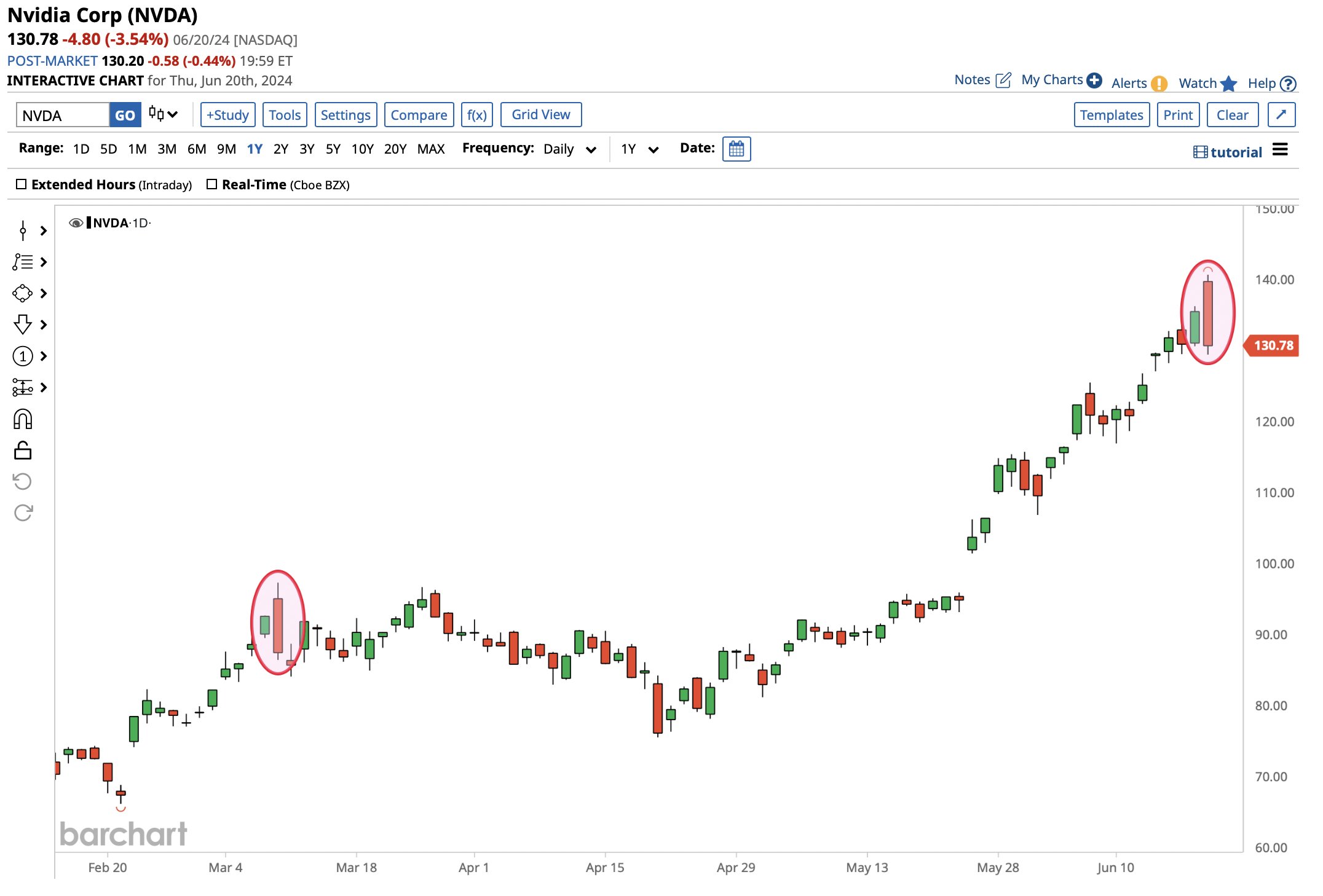Open the date calendar picker icon

click(736, 149)
